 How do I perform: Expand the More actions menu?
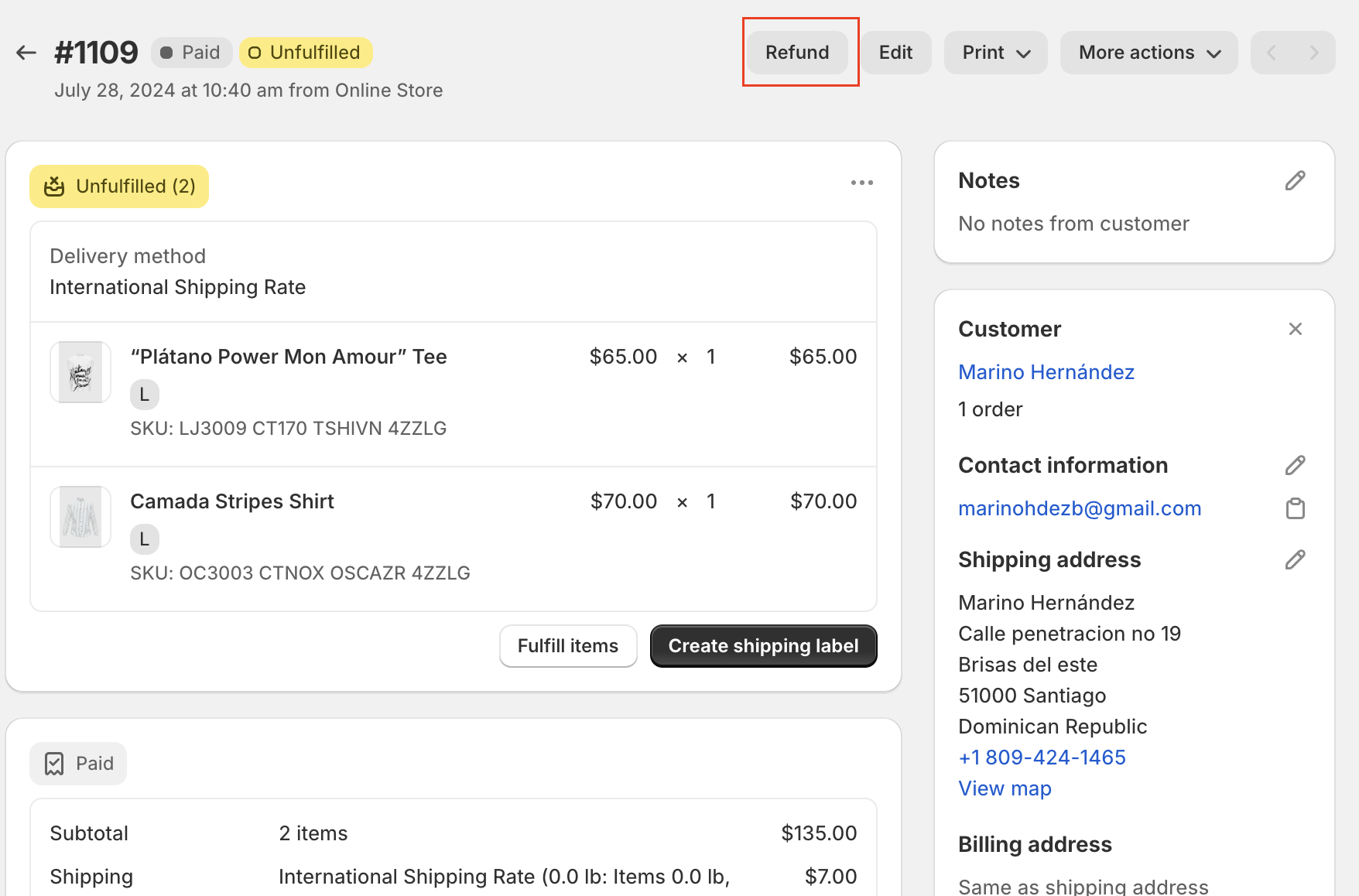(x=1148, y=52)
